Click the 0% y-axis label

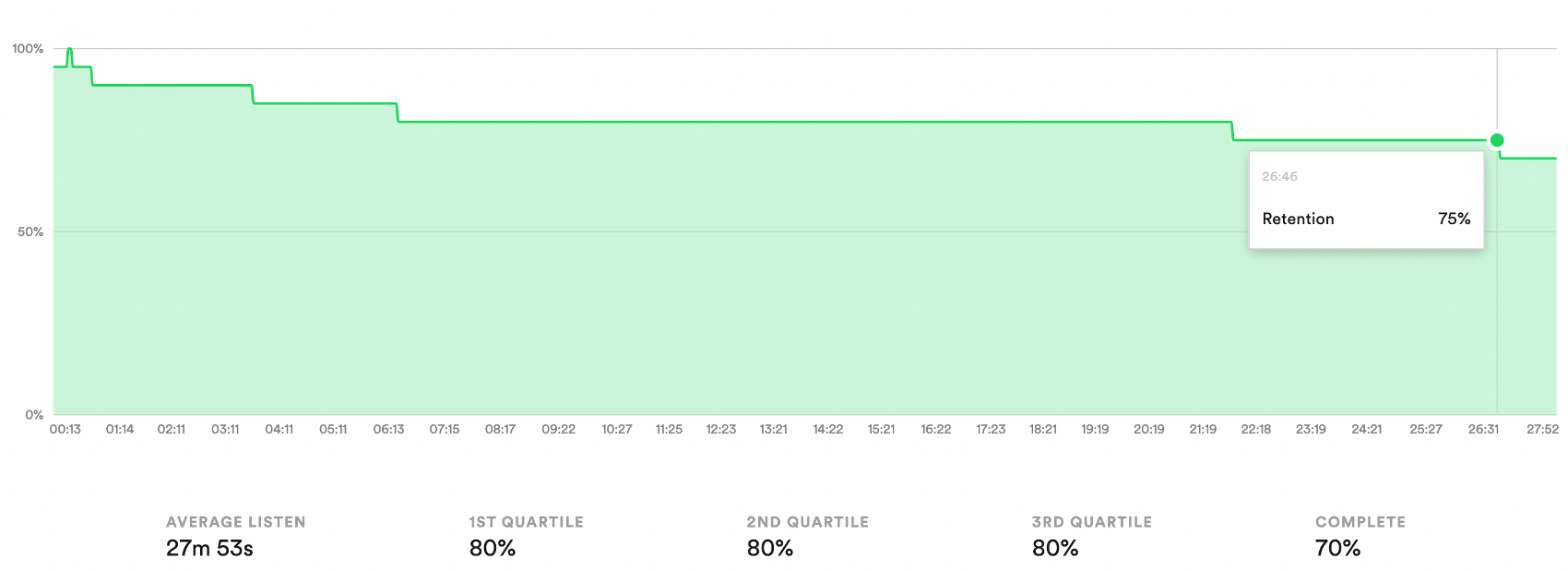(34, 415)
